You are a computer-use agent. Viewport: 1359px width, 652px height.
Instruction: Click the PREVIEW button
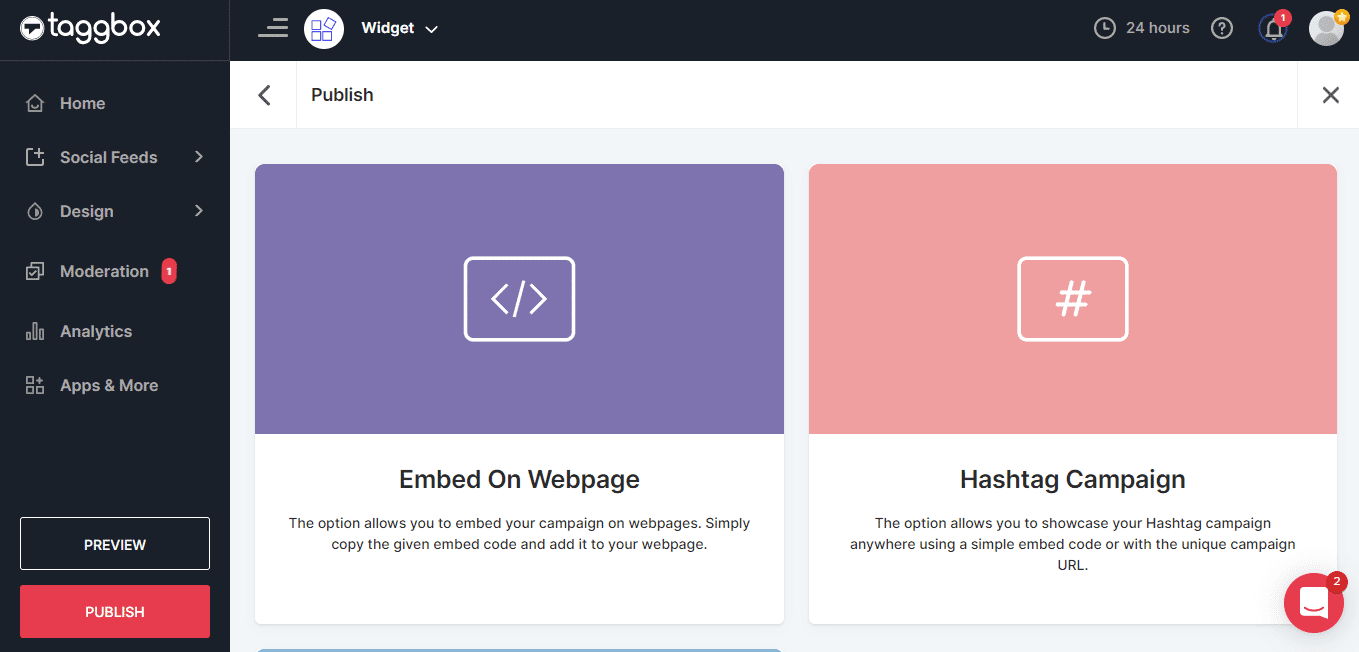115,544
